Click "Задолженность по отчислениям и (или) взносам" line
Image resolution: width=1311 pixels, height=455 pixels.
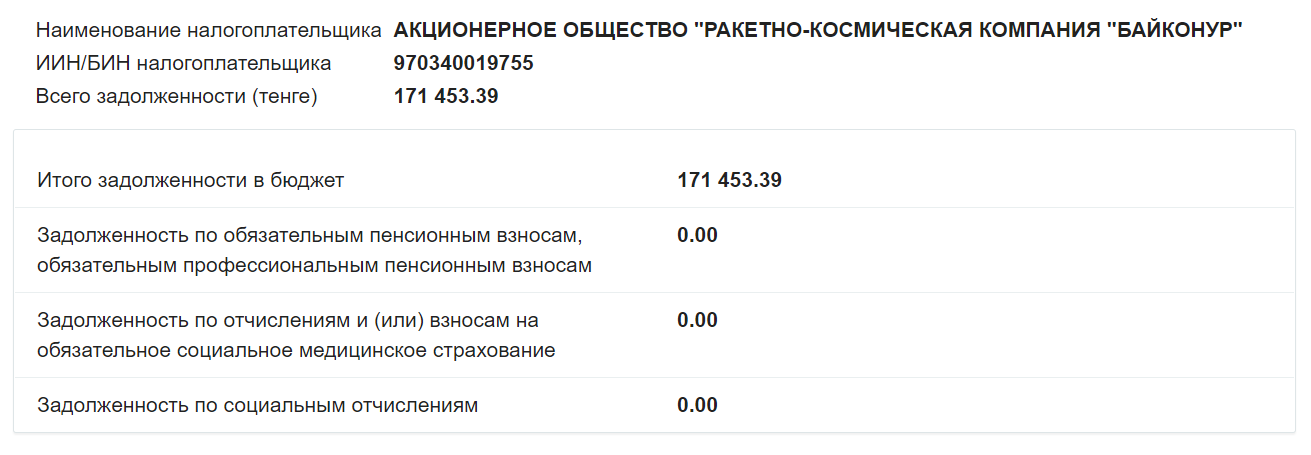click(x=287, y=321)
